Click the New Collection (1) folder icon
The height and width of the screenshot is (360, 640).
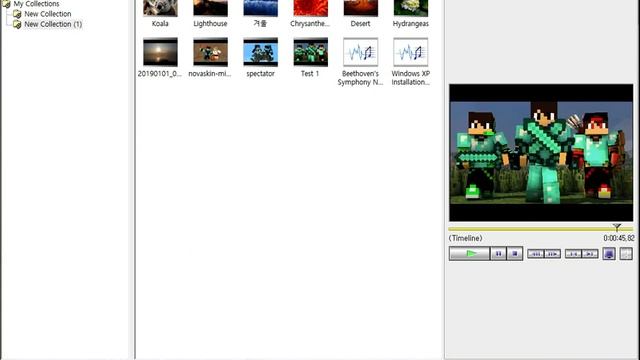(x=17, y=24)
